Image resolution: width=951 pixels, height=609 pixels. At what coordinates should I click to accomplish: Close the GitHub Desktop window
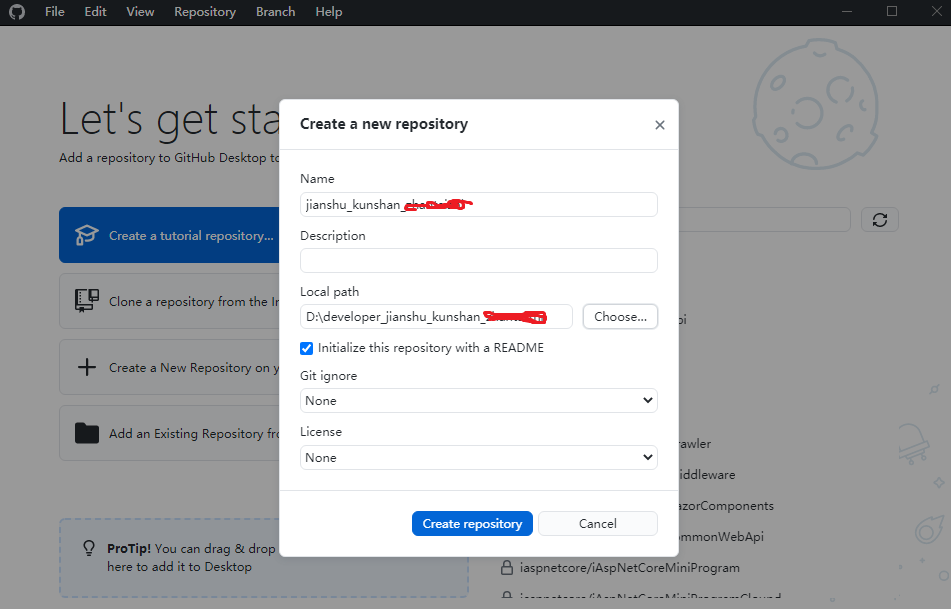click(936, 12)
